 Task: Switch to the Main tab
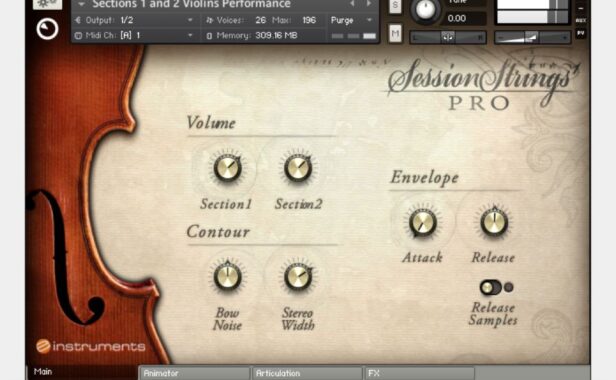(81, 372)
